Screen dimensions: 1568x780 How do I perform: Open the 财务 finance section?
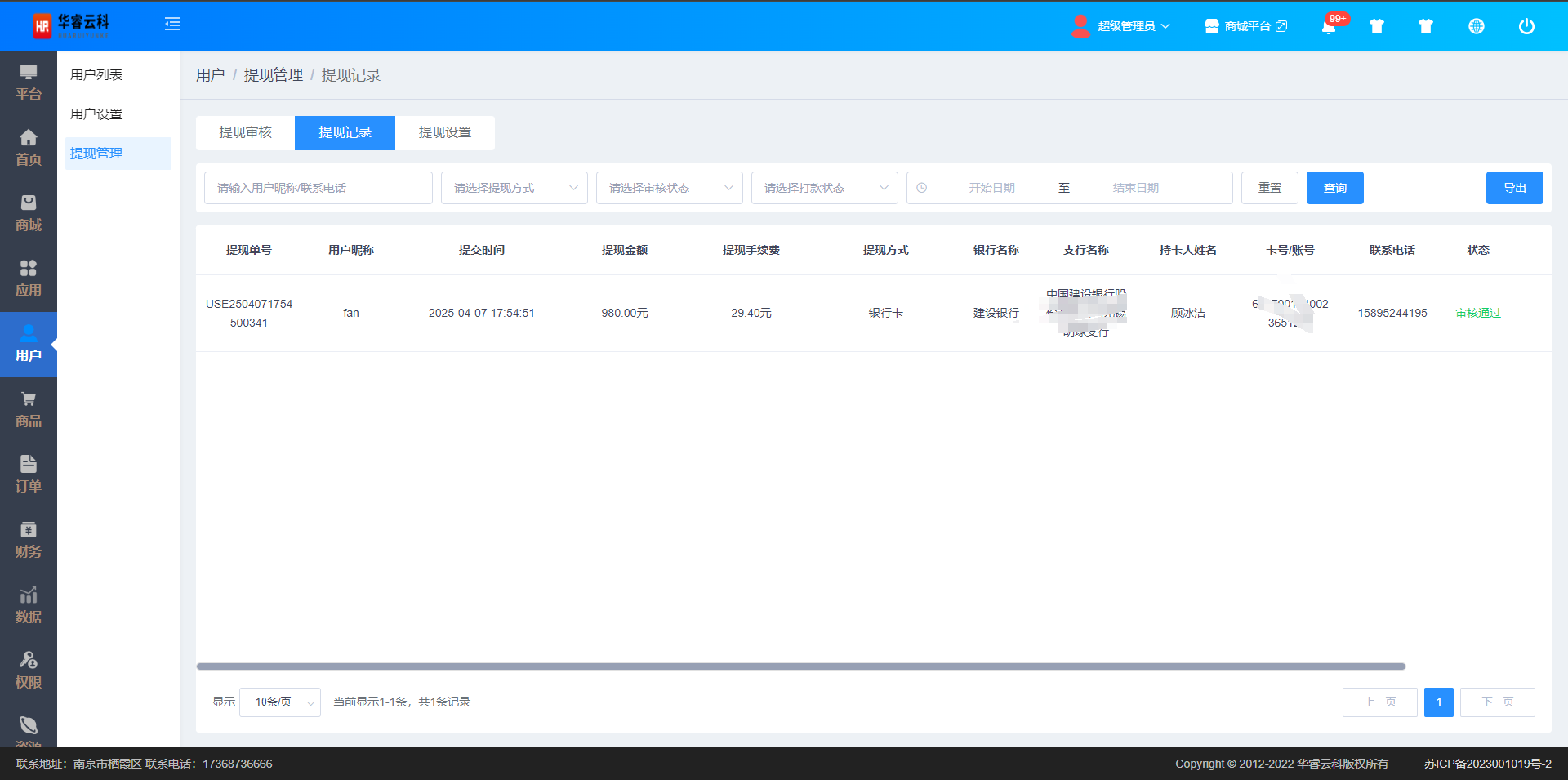click(x=29, y=540)
